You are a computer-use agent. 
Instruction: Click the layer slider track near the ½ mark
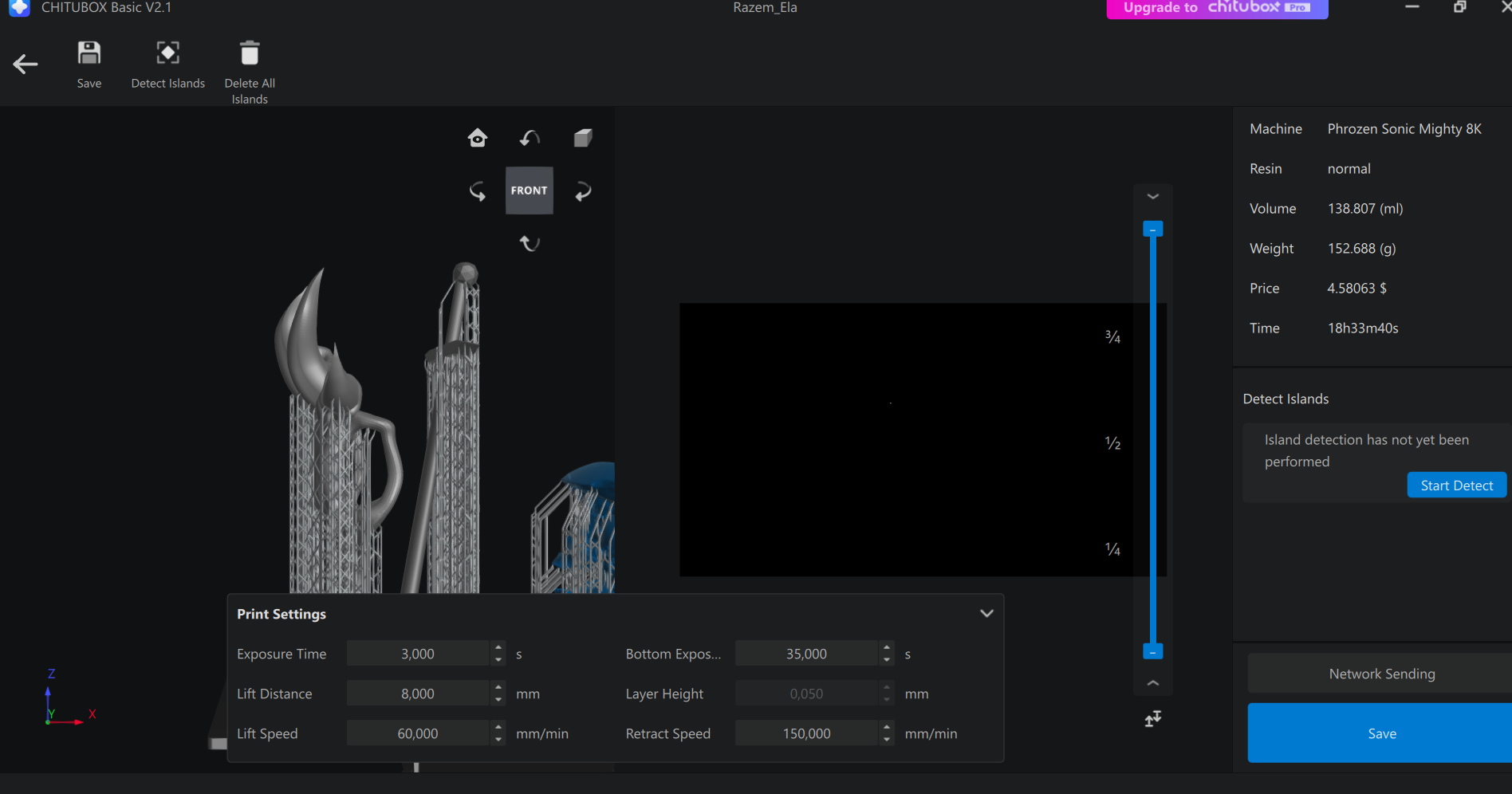tap(1153, 443)
